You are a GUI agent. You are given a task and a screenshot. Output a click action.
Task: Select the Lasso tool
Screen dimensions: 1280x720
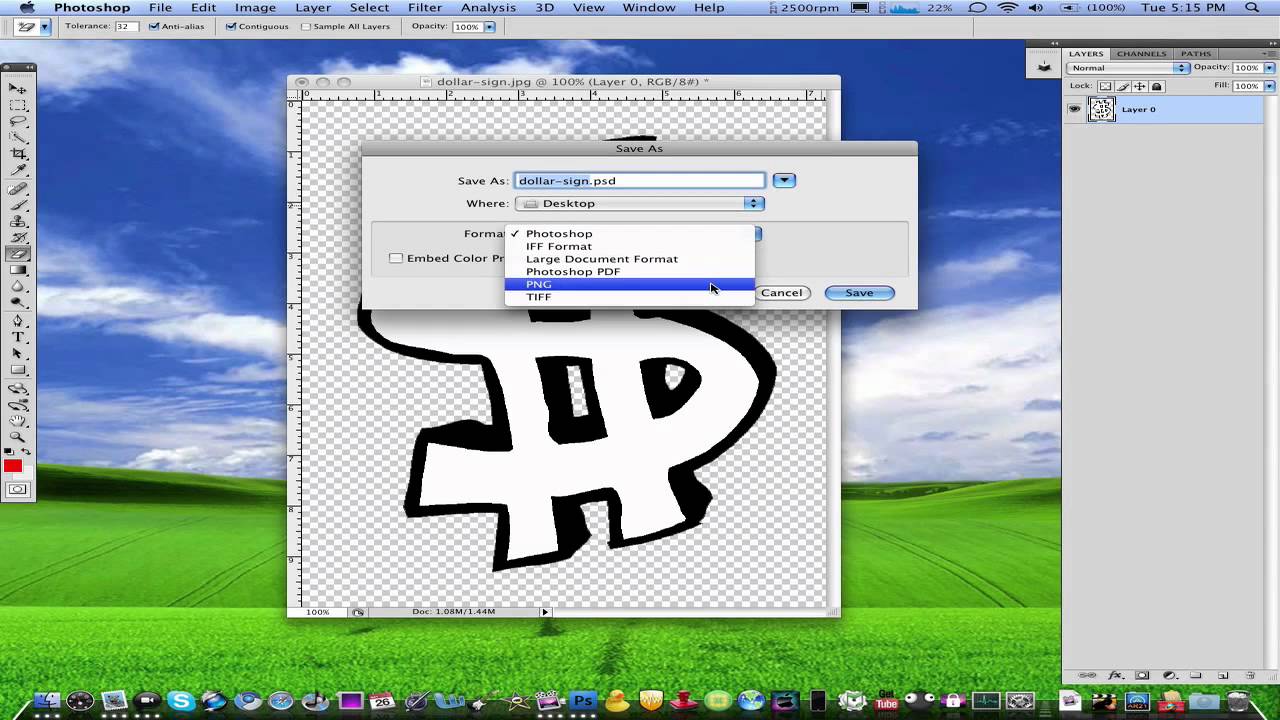[x=18, y=121]
